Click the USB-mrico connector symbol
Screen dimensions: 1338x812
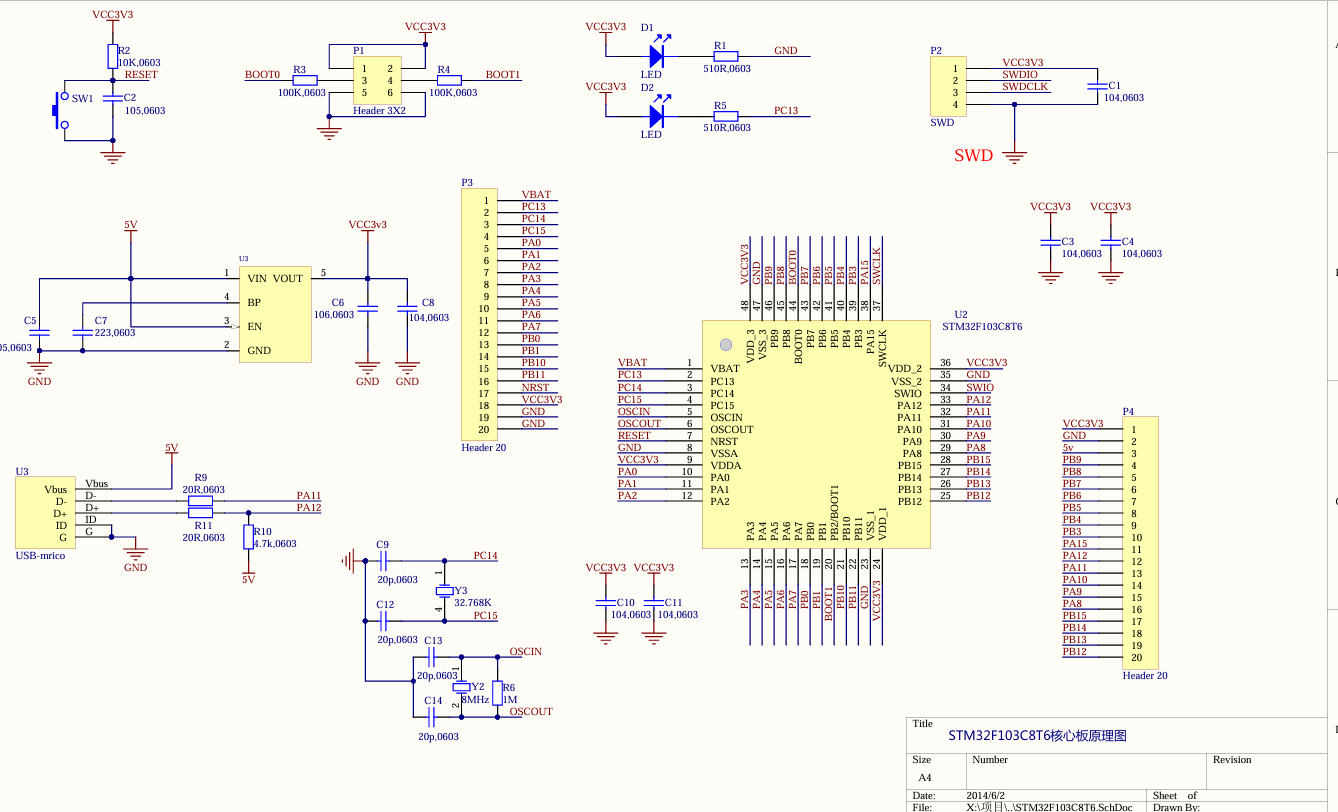45,512
